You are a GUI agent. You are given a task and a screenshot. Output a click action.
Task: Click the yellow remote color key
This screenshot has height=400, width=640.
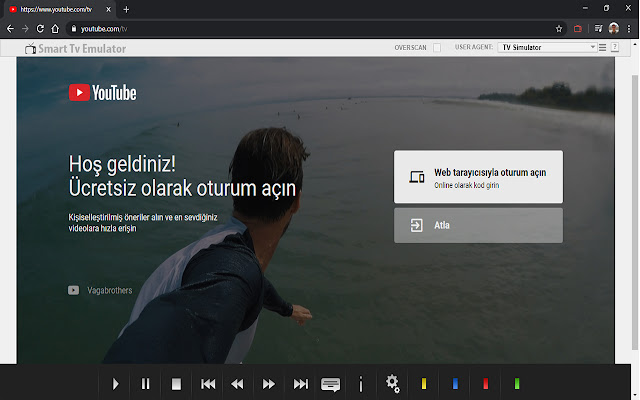tap(424, 384)
